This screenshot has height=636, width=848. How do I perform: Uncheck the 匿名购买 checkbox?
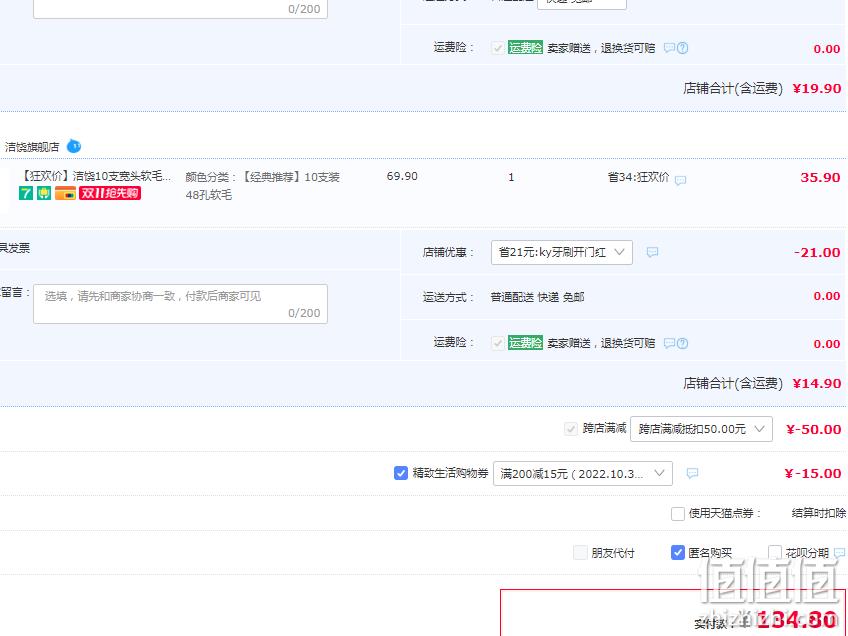[x=678, y=553]
